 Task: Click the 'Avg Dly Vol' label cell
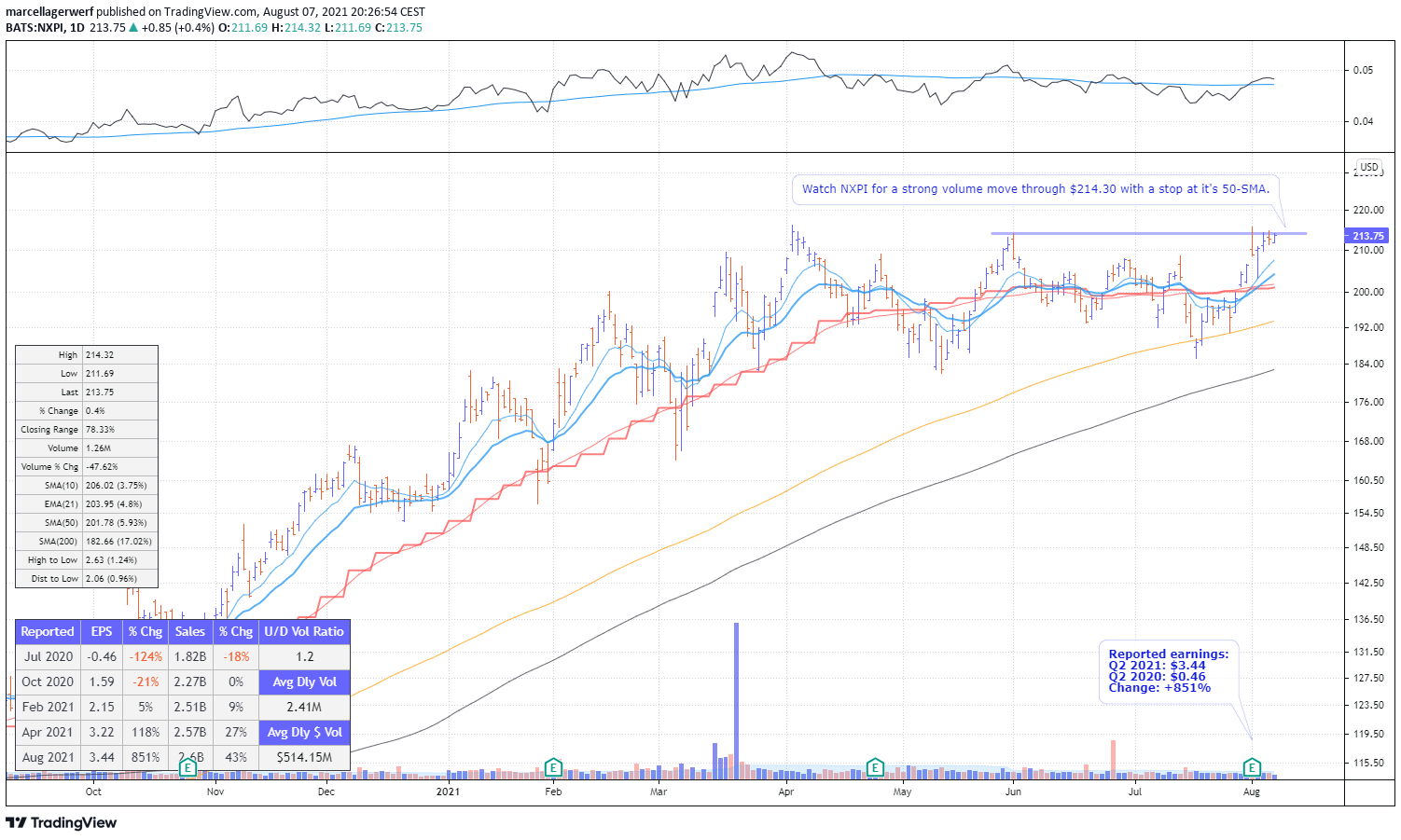click(x=304, y=682)
